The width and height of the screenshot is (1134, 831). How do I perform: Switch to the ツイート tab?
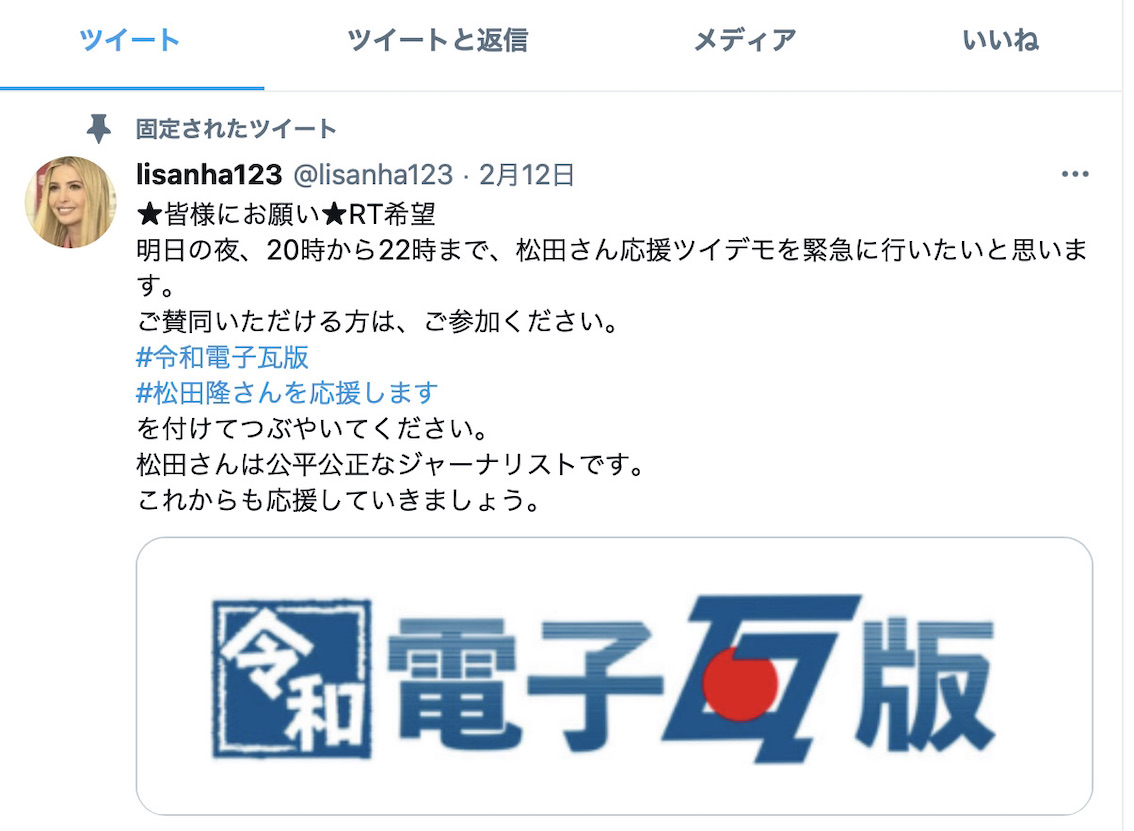tap(130, 41)
